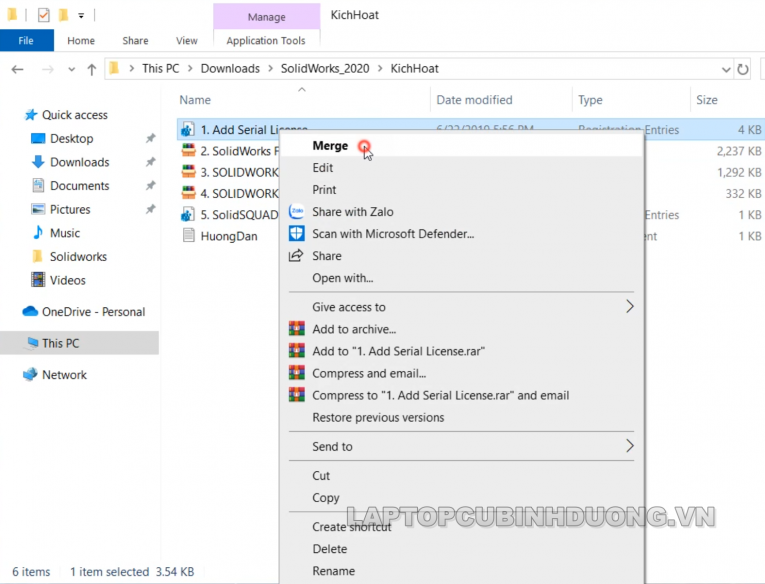
Task: Click the Zalo icon in context menu
Action: point(297,211)
